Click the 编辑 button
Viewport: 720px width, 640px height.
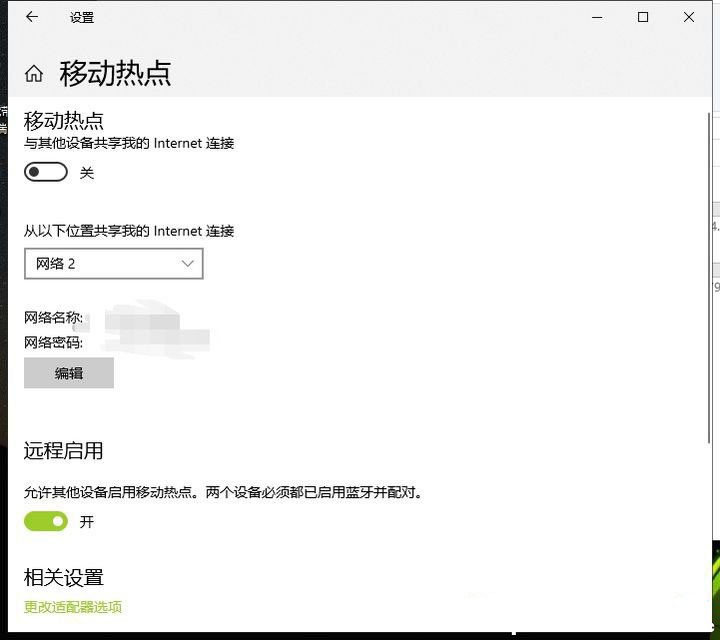(x=69, y=373)
